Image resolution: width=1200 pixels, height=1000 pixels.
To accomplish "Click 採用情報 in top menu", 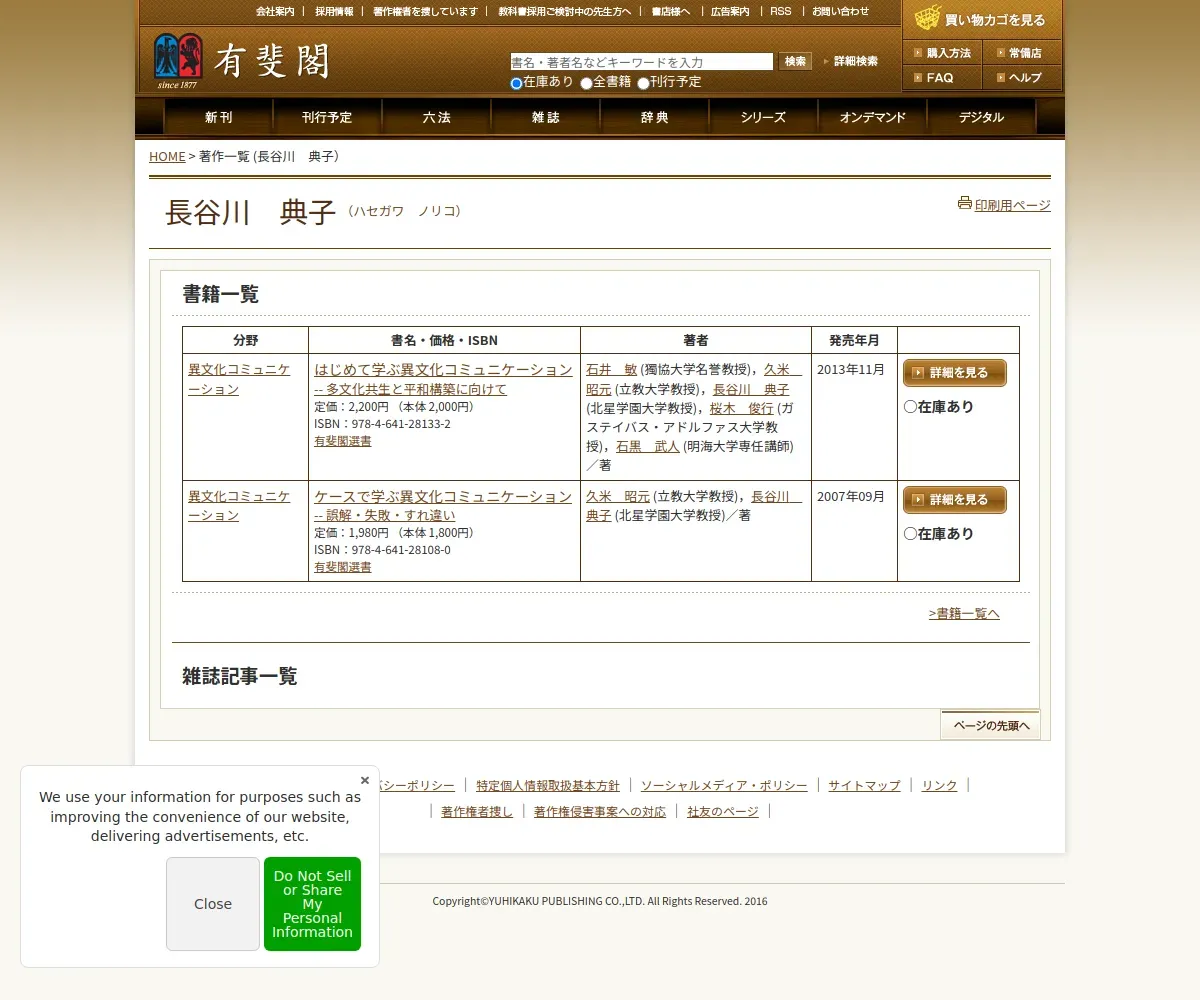I will (334, 12).
